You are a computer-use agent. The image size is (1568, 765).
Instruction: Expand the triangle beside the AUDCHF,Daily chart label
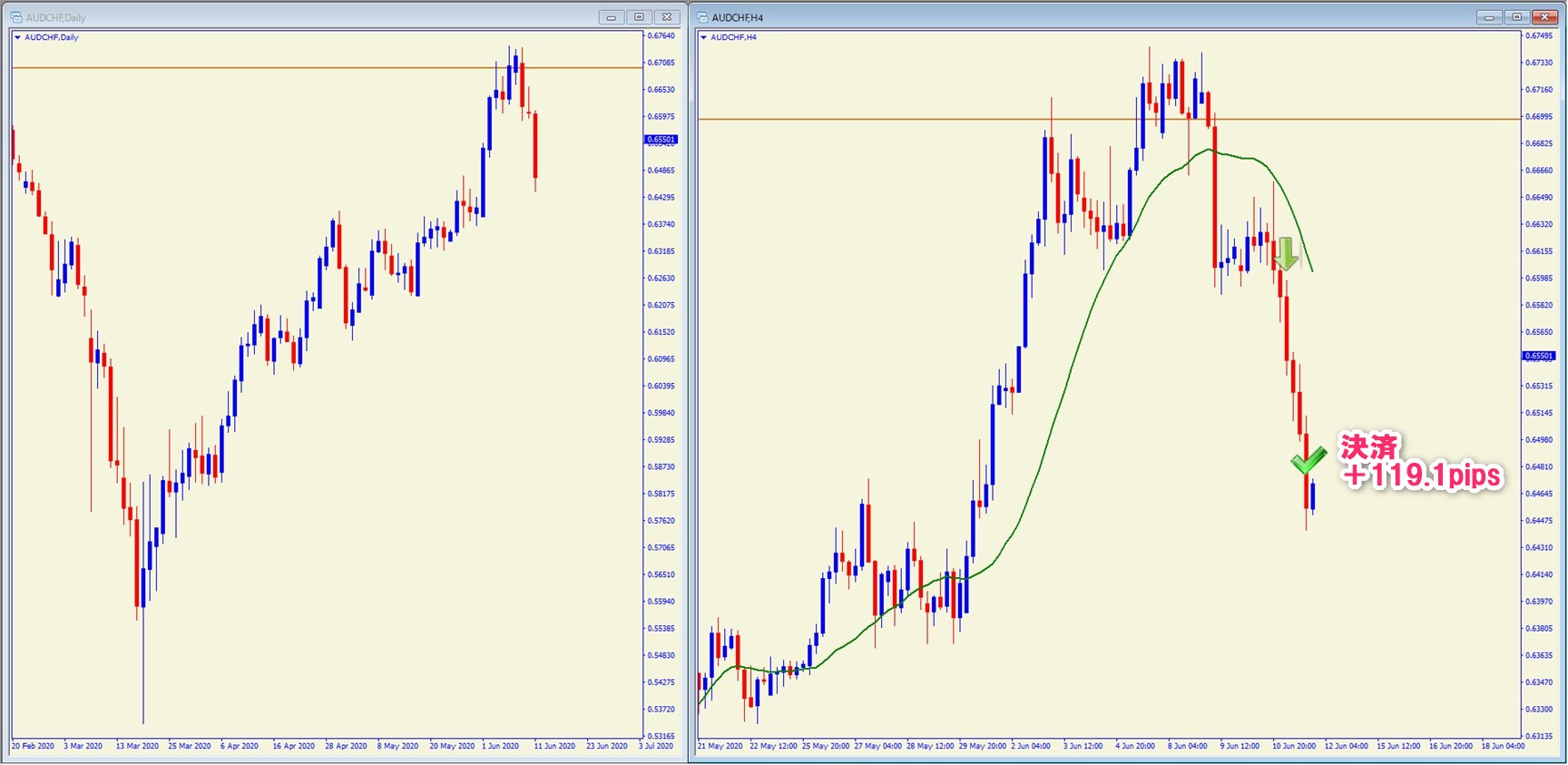pos(17,37)
